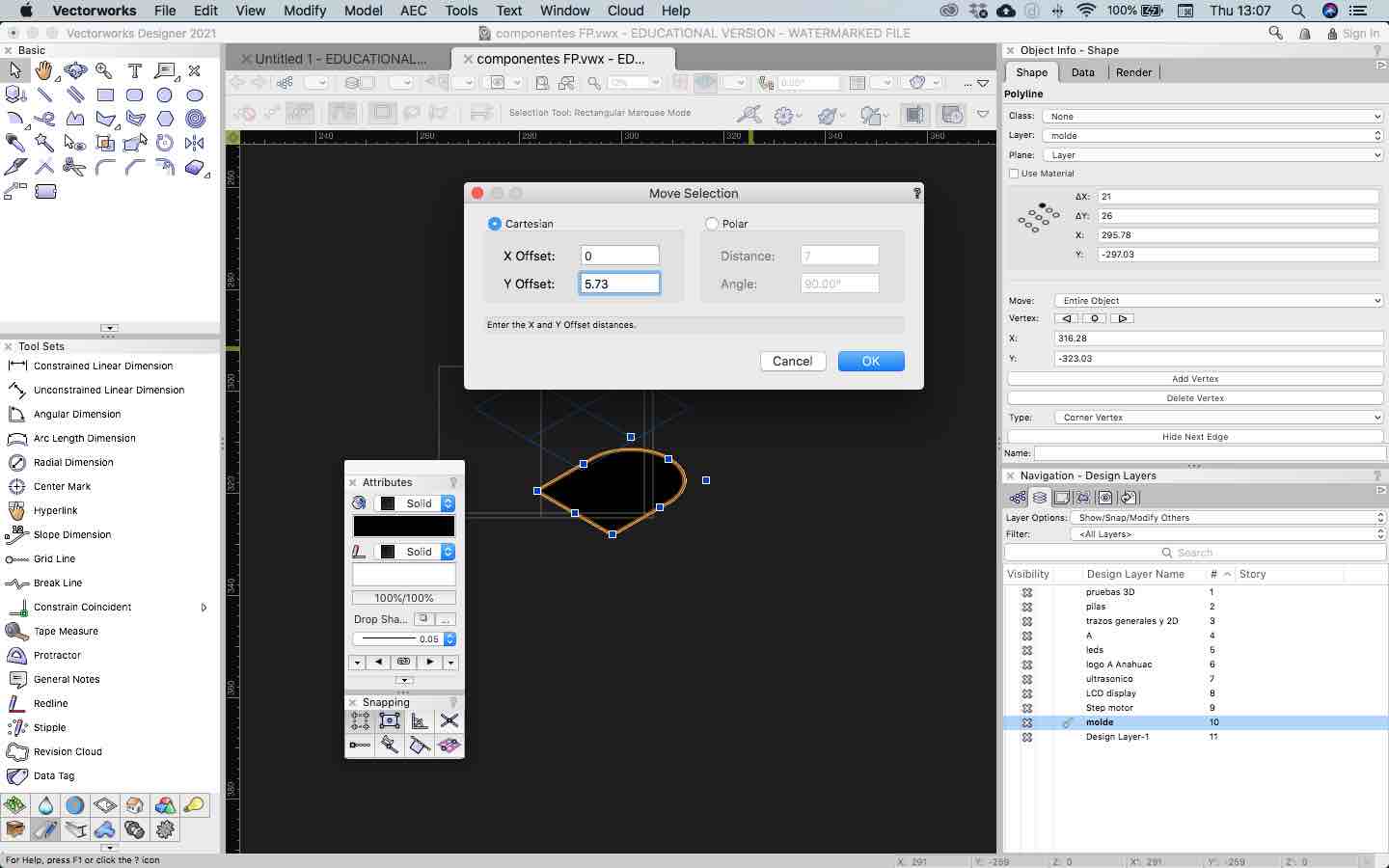1389x868 pixels.
Task: Click the Snap to Grid icon
Action: click(x=360, y=720)
